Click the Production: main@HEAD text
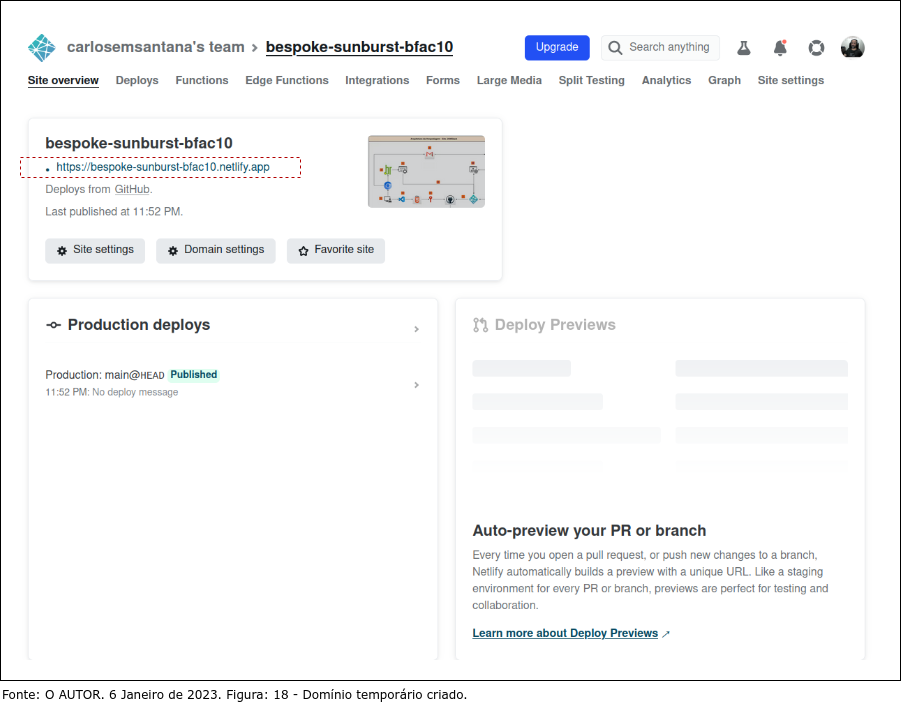This screenshot has height=711, width=901. point(105,375)
